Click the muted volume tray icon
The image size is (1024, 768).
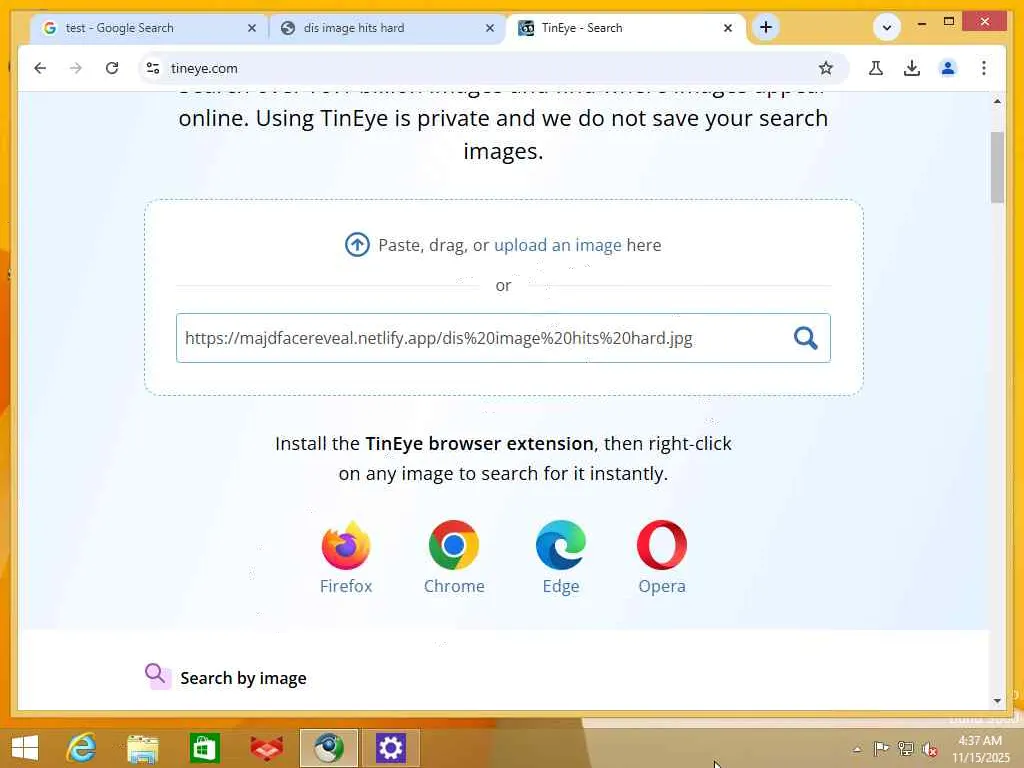pos(930,749)
